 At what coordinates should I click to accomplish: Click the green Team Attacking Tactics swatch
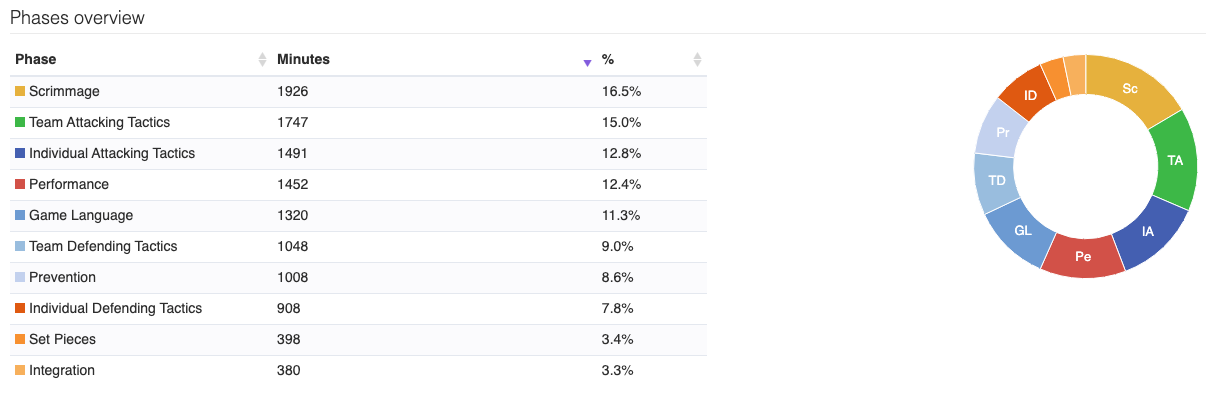pos(20,123)
